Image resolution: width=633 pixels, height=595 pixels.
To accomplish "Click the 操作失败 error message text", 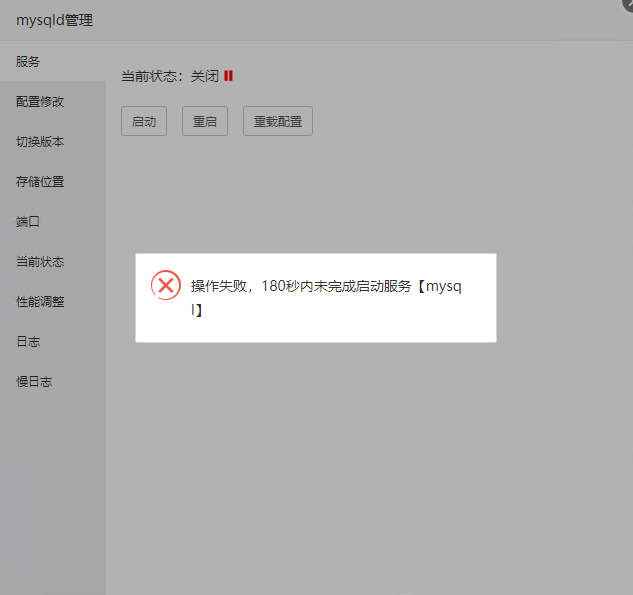I will click(x=326, y=298).
